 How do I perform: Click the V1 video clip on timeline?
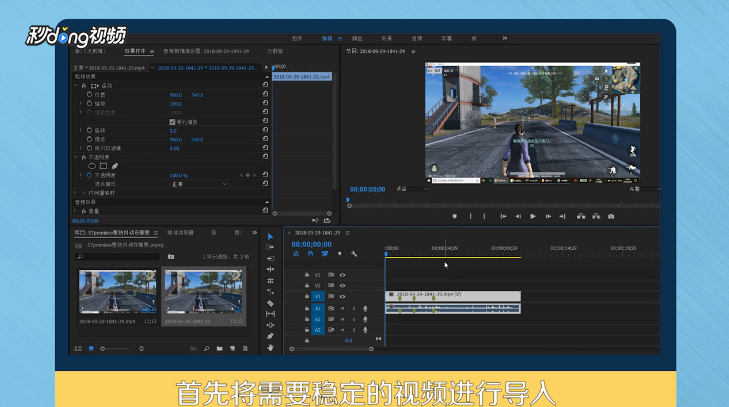tap(453, 296)
